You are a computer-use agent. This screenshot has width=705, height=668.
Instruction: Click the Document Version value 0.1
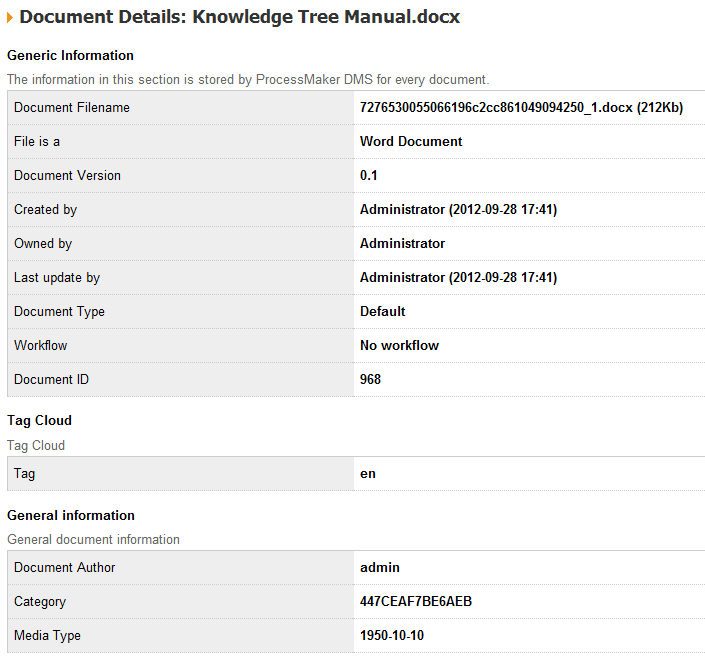click(369, 175)
